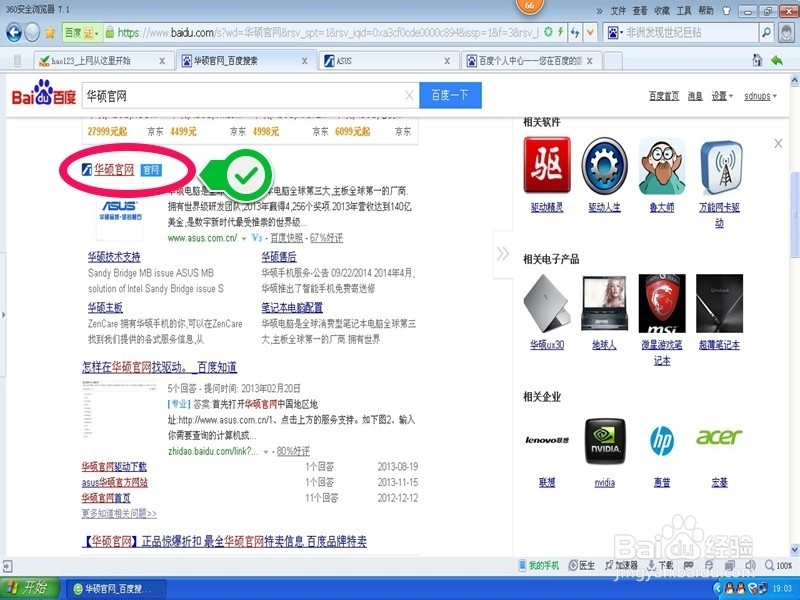Image resolution: width=800 pixels, height=600 pixels.
Task: Clear the Baidu search box with the X
Action: click(409, 95)
